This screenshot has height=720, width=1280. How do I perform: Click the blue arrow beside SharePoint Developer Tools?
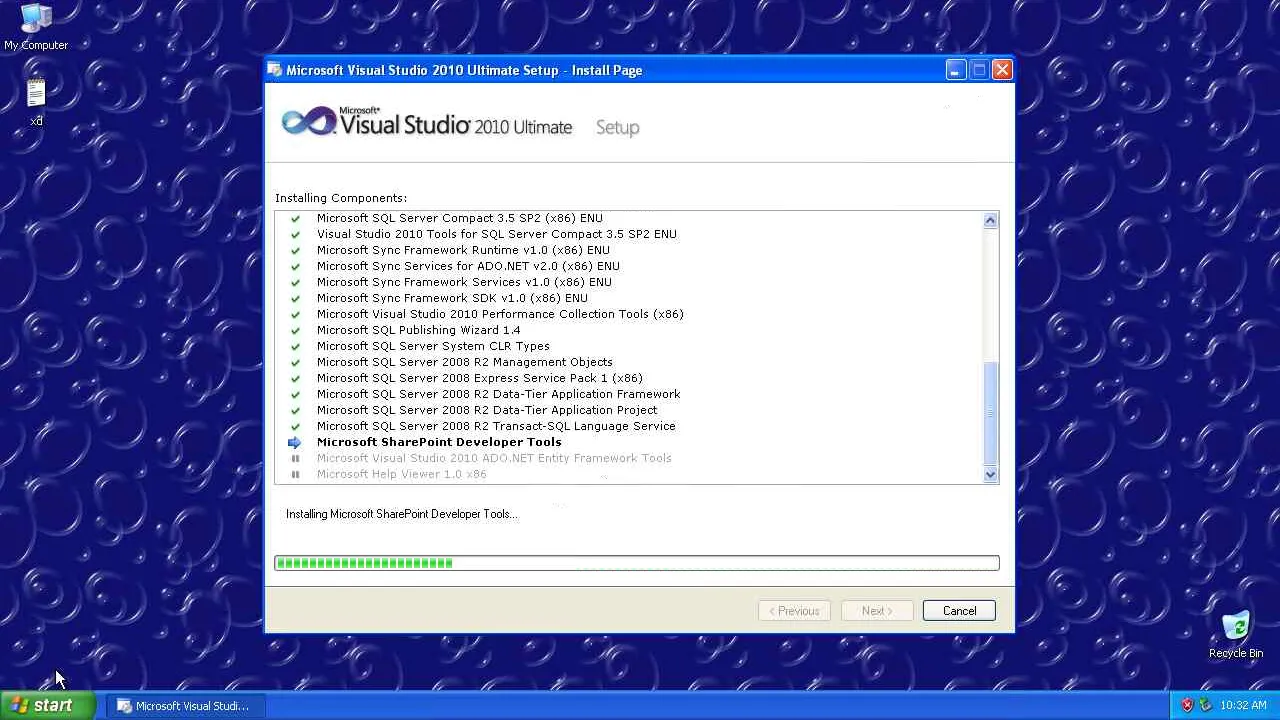pos(295,442)
